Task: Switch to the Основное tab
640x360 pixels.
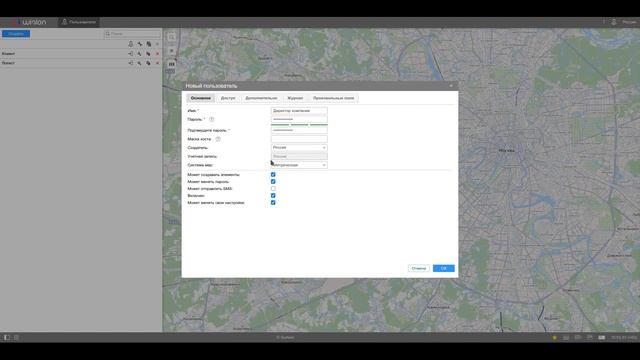Action: pyautogui.click(x=201, y=98)
